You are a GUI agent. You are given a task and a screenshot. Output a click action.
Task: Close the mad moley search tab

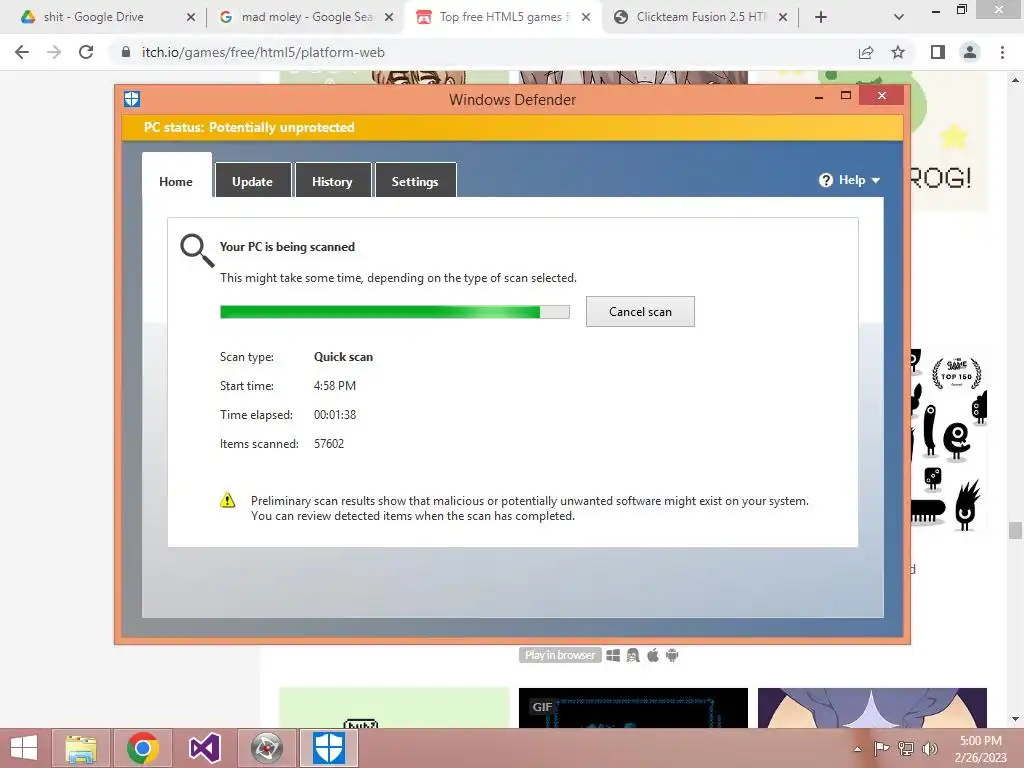389,17
